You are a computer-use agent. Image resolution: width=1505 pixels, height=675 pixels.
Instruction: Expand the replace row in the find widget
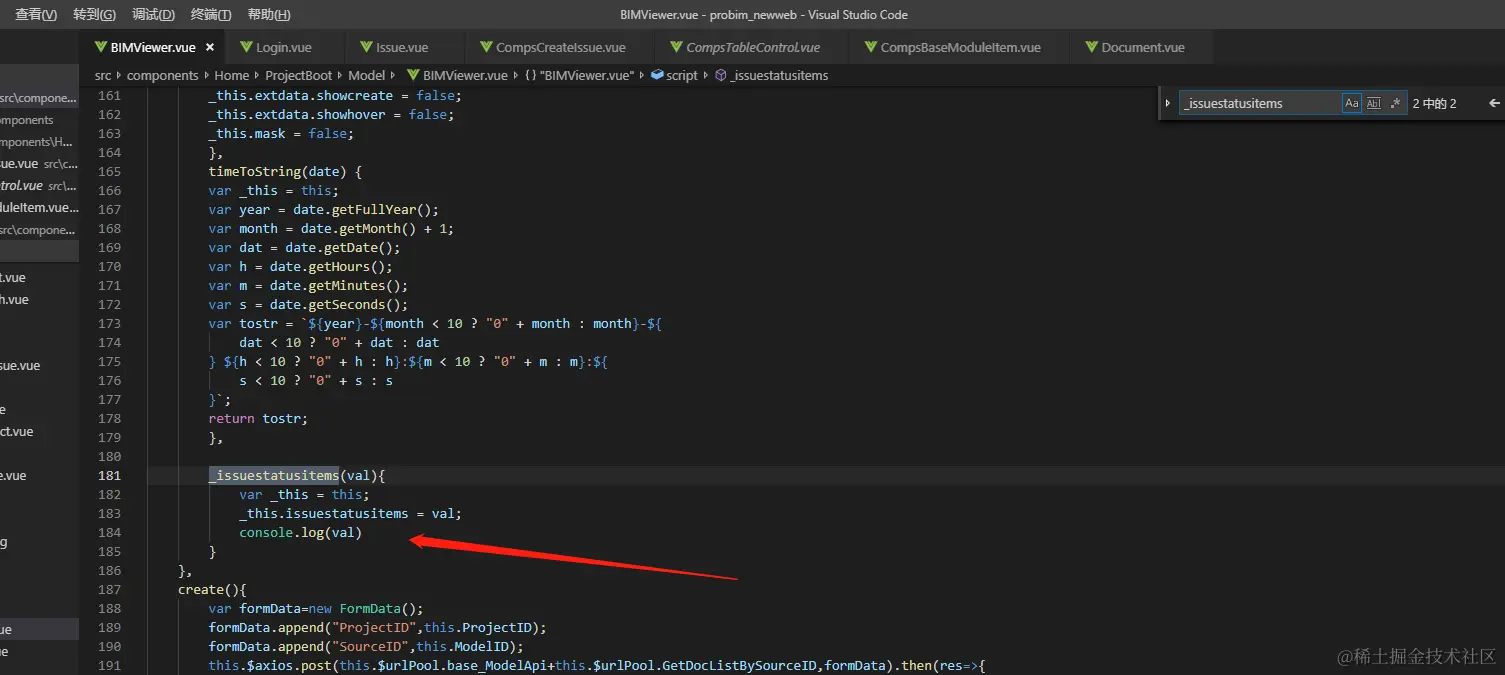1168,103
